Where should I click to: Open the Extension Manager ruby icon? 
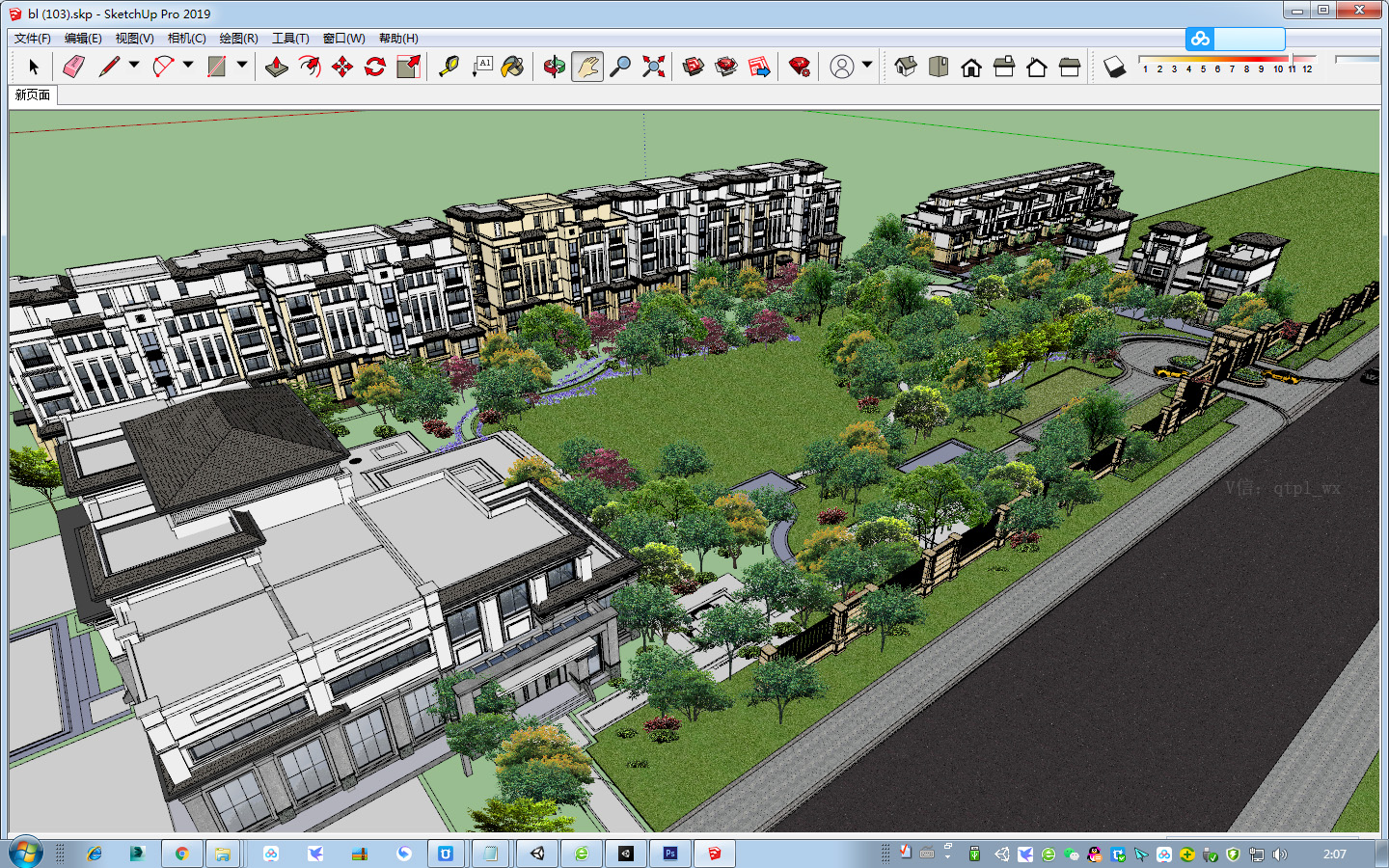click(x=800, y=67)
